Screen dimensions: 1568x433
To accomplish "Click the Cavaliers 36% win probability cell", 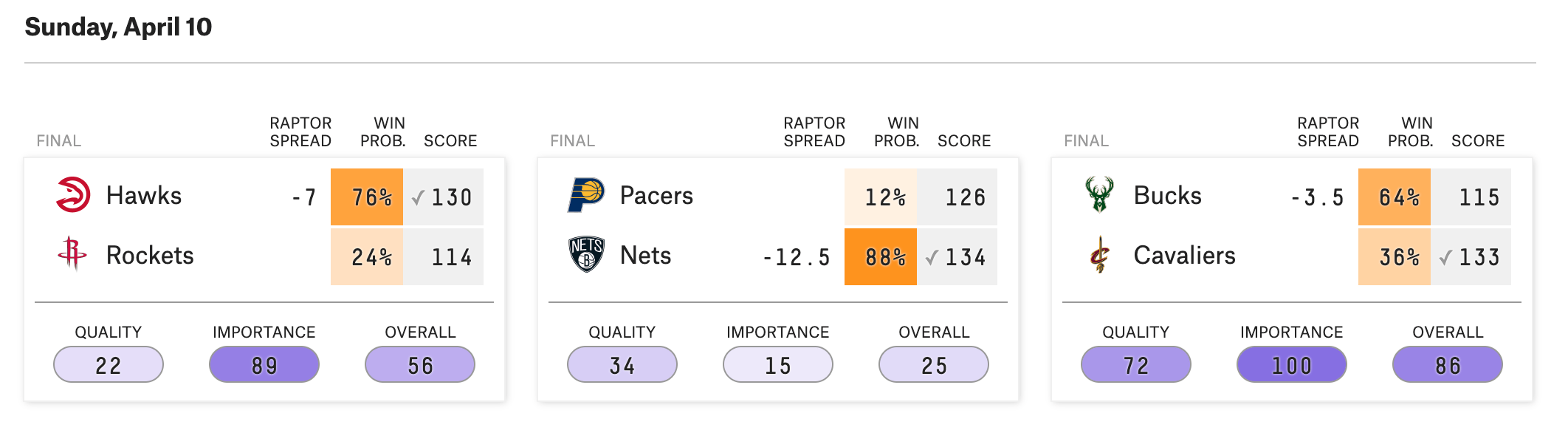I will point(1394,256).
